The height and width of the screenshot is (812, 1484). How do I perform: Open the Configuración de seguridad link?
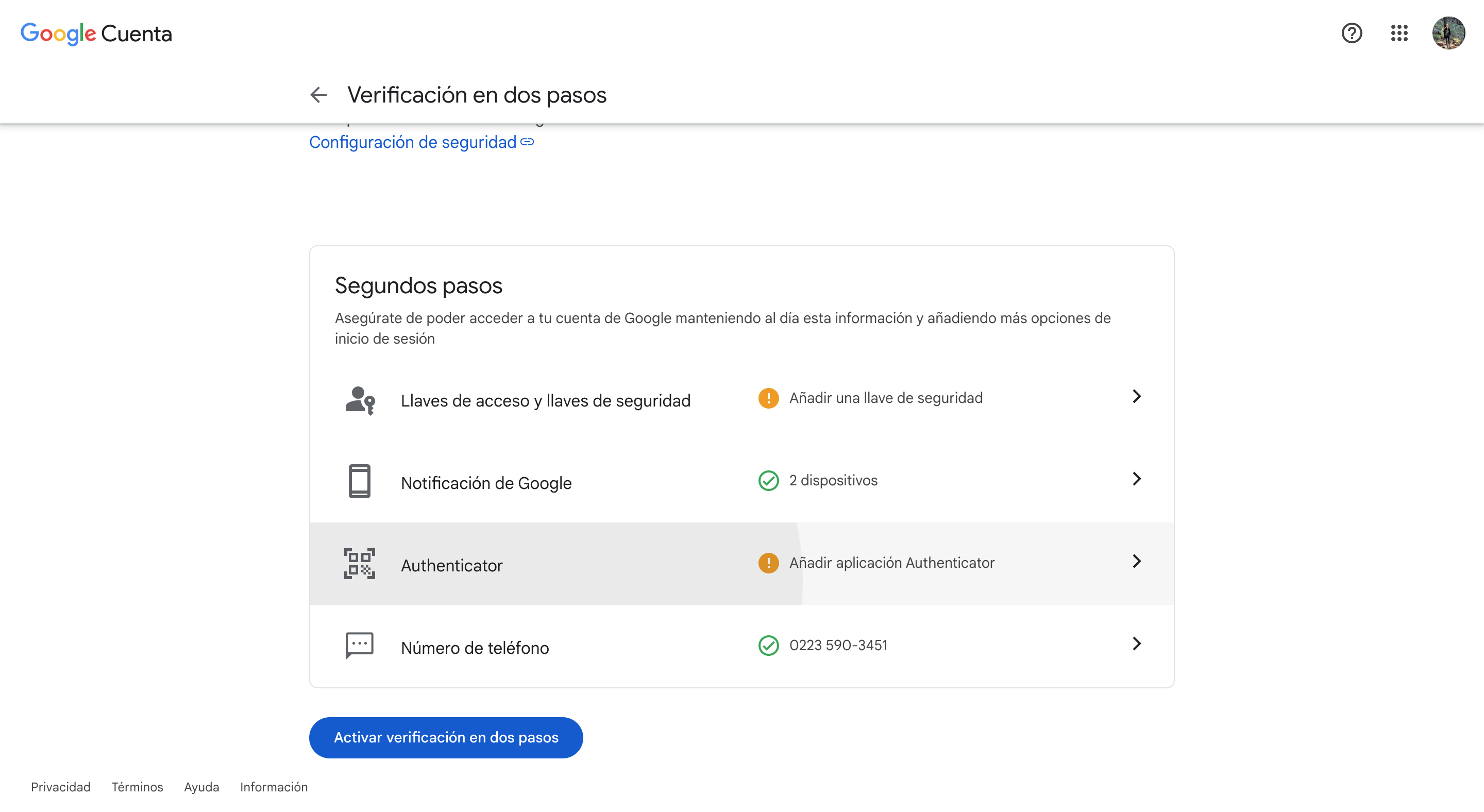click(x=421, y=142)
